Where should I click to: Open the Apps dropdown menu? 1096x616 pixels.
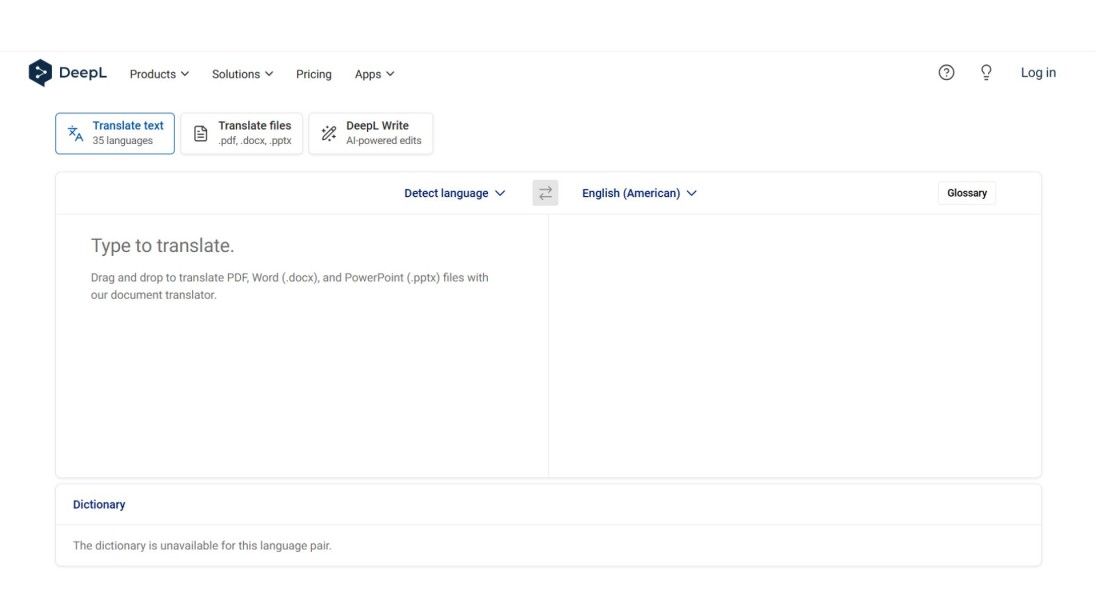[374, 74]
